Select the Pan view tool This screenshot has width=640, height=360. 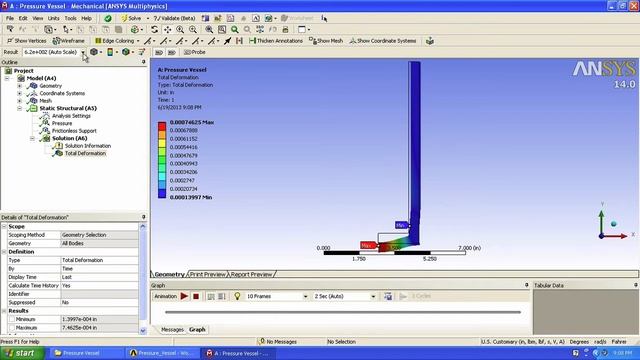(167, 29)
